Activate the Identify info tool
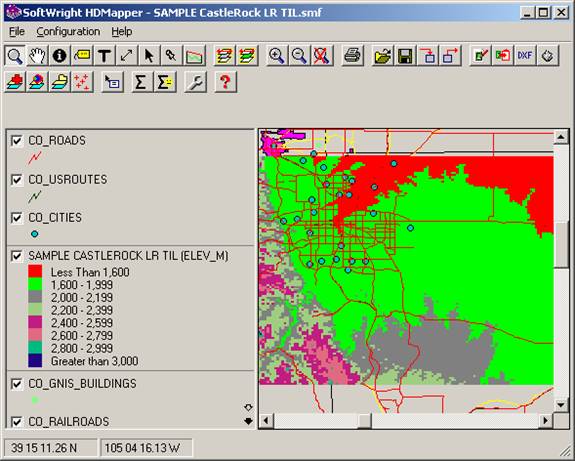Viewport: 575px width, 461px height. point(59,56)
